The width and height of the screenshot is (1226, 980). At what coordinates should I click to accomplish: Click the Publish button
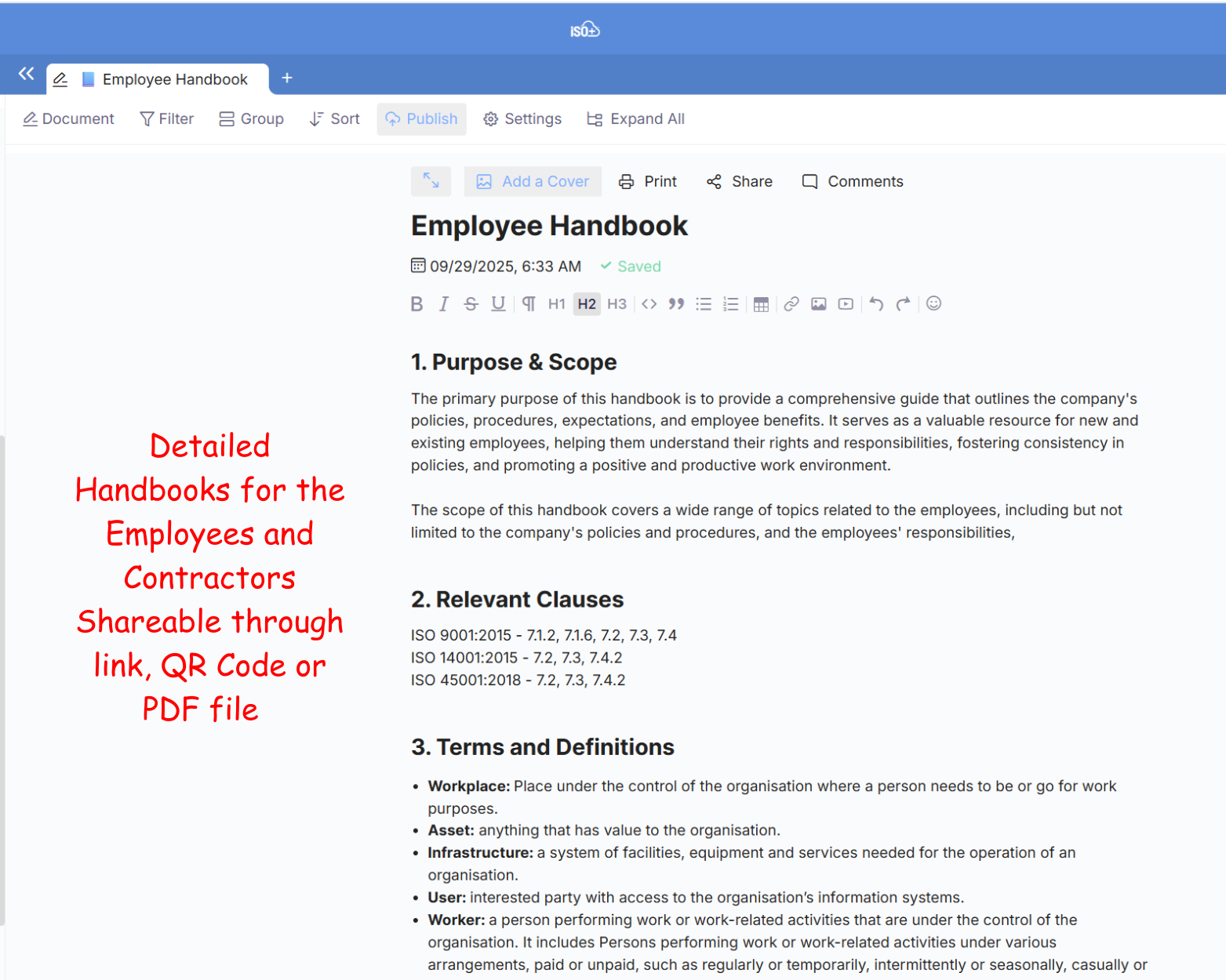421,119
